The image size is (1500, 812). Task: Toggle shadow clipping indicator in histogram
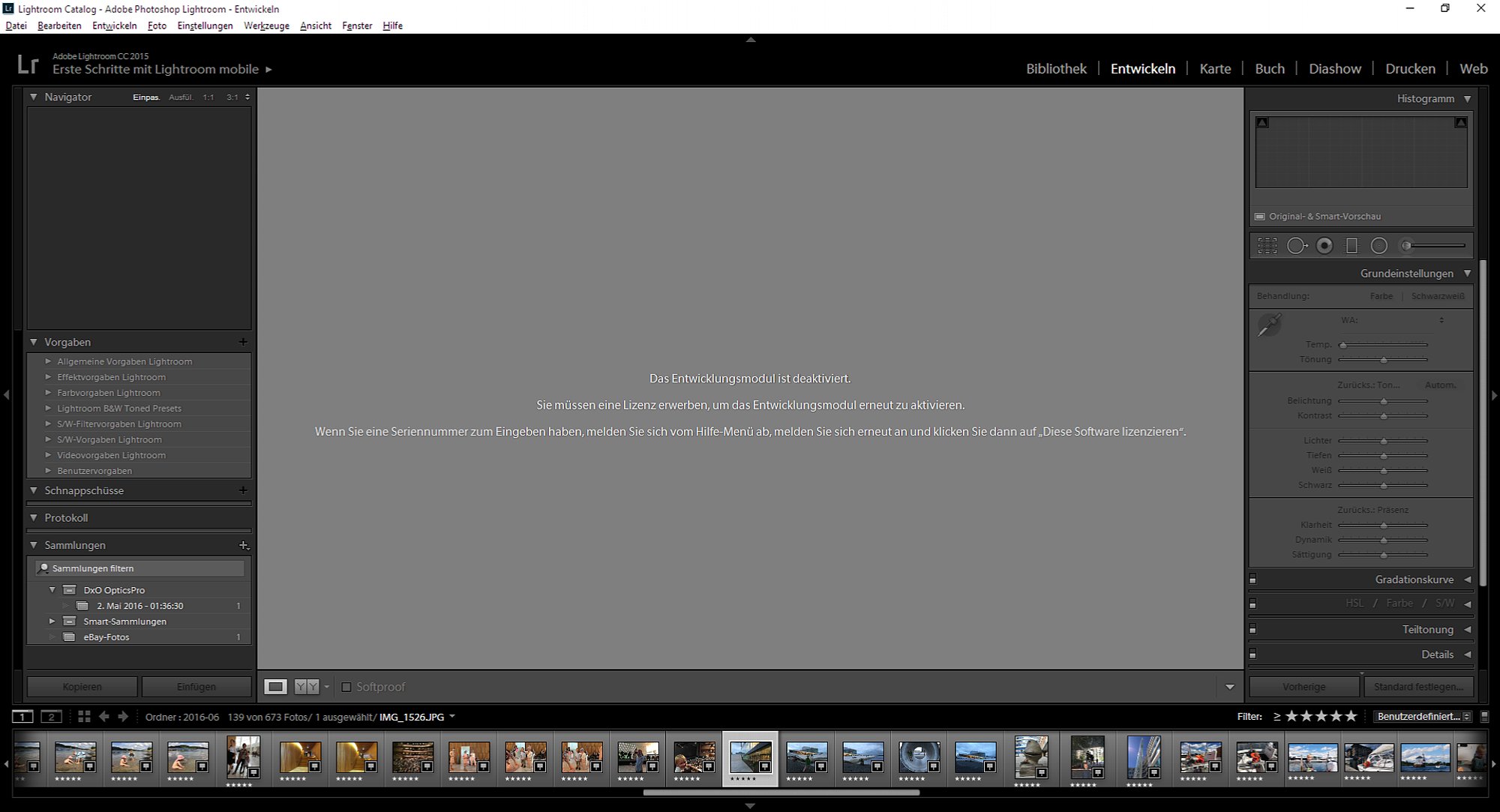tap(1262, 122)
